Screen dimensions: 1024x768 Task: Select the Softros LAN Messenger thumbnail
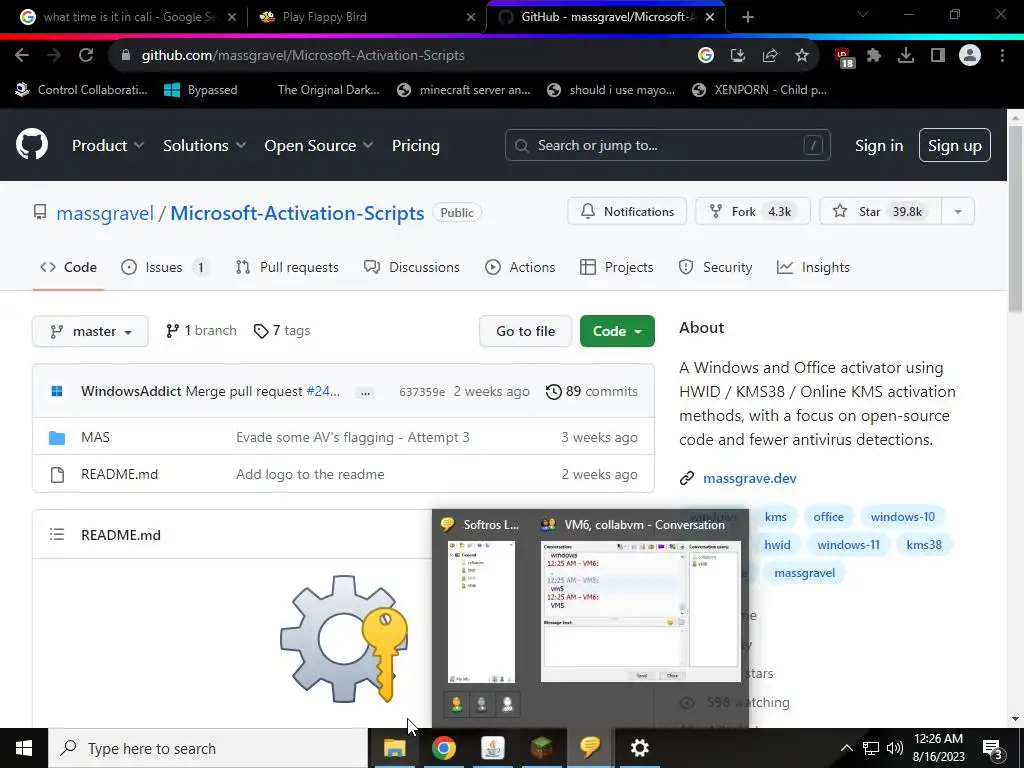pyautogui.click(x=481, y=612)
